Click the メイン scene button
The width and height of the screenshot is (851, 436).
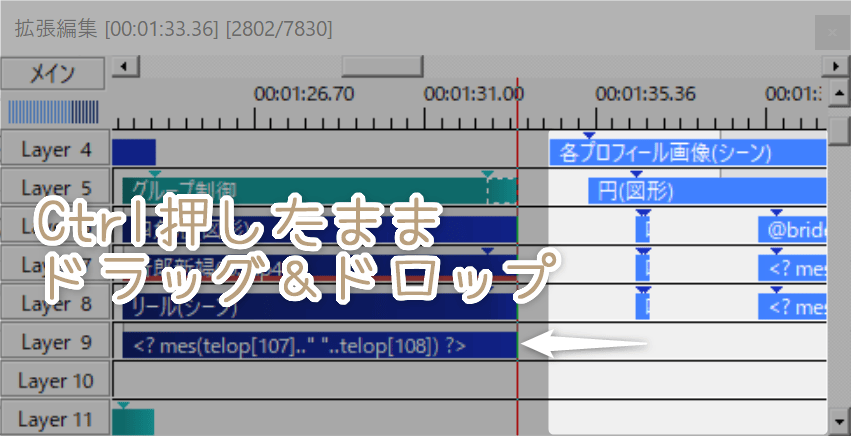[x=53, y=73]
